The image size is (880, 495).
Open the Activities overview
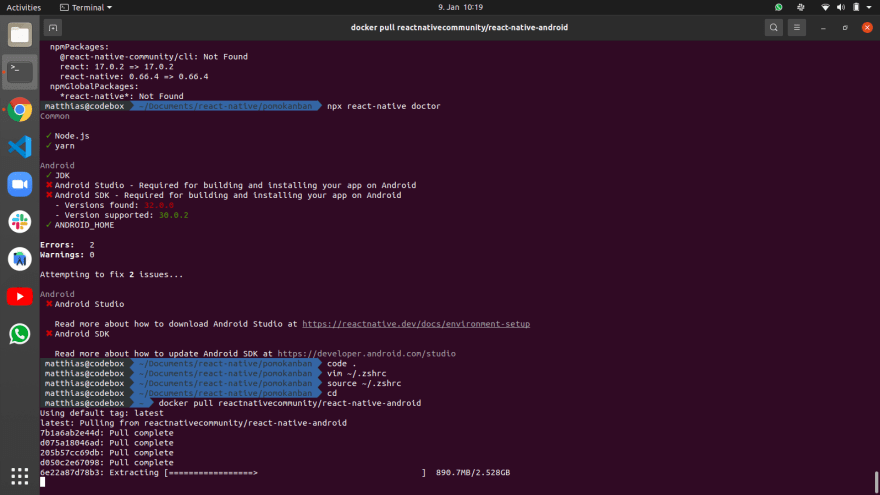tap(24, 7)
